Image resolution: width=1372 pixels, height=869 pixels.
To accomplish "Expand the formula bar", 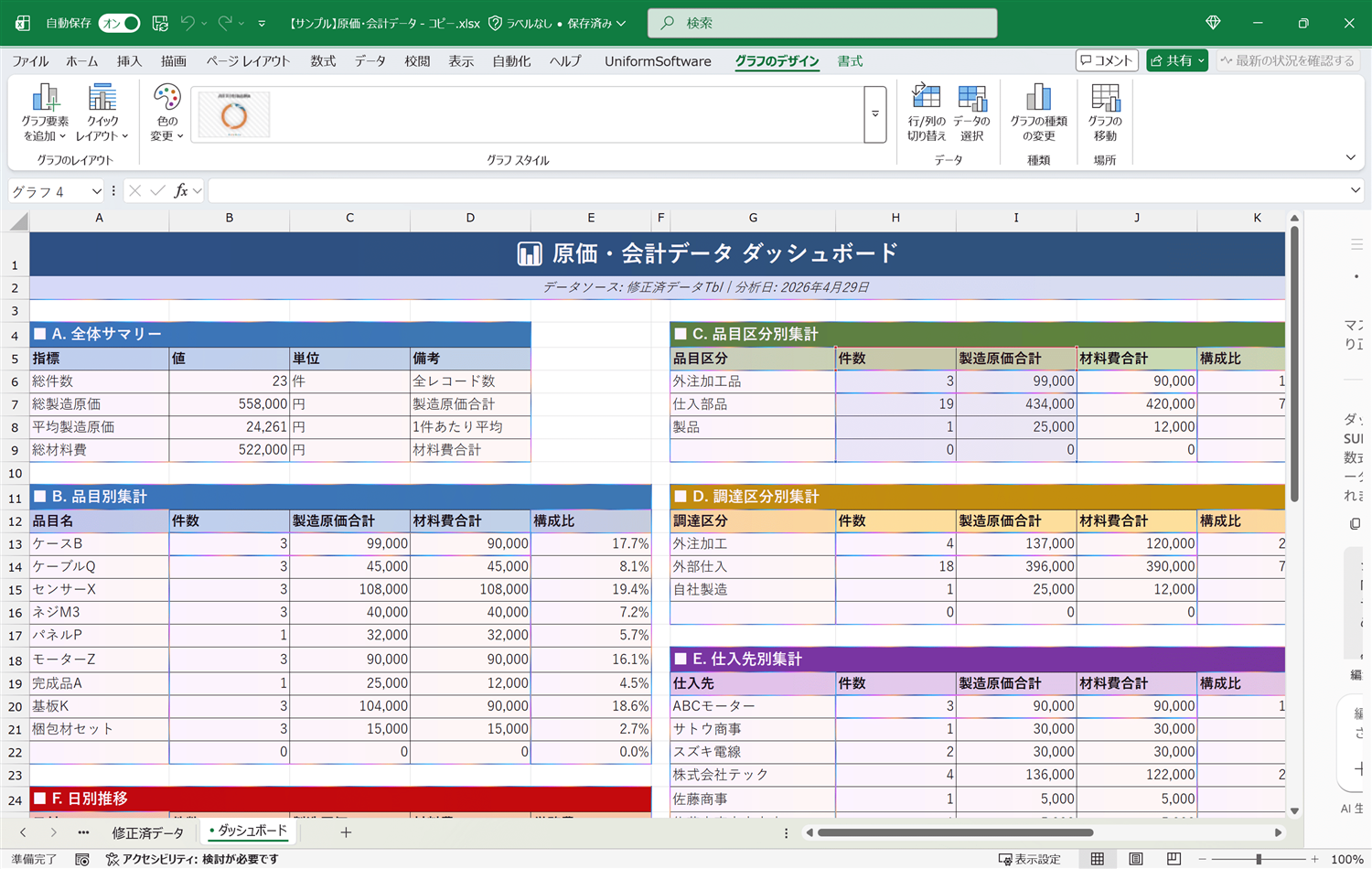I will point(1355,190).
